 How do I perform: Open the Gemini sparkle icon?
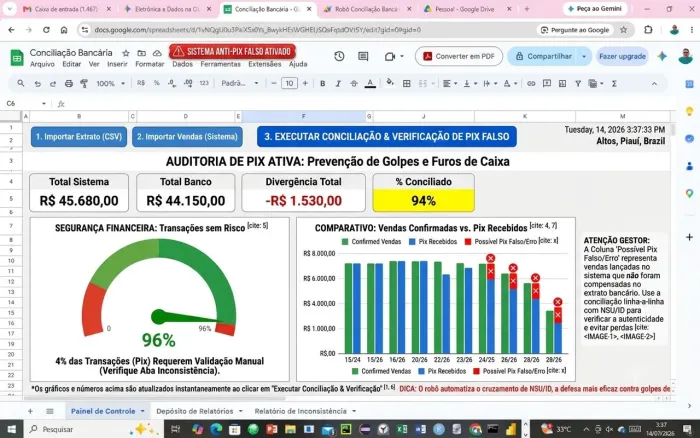pos(662,56)
